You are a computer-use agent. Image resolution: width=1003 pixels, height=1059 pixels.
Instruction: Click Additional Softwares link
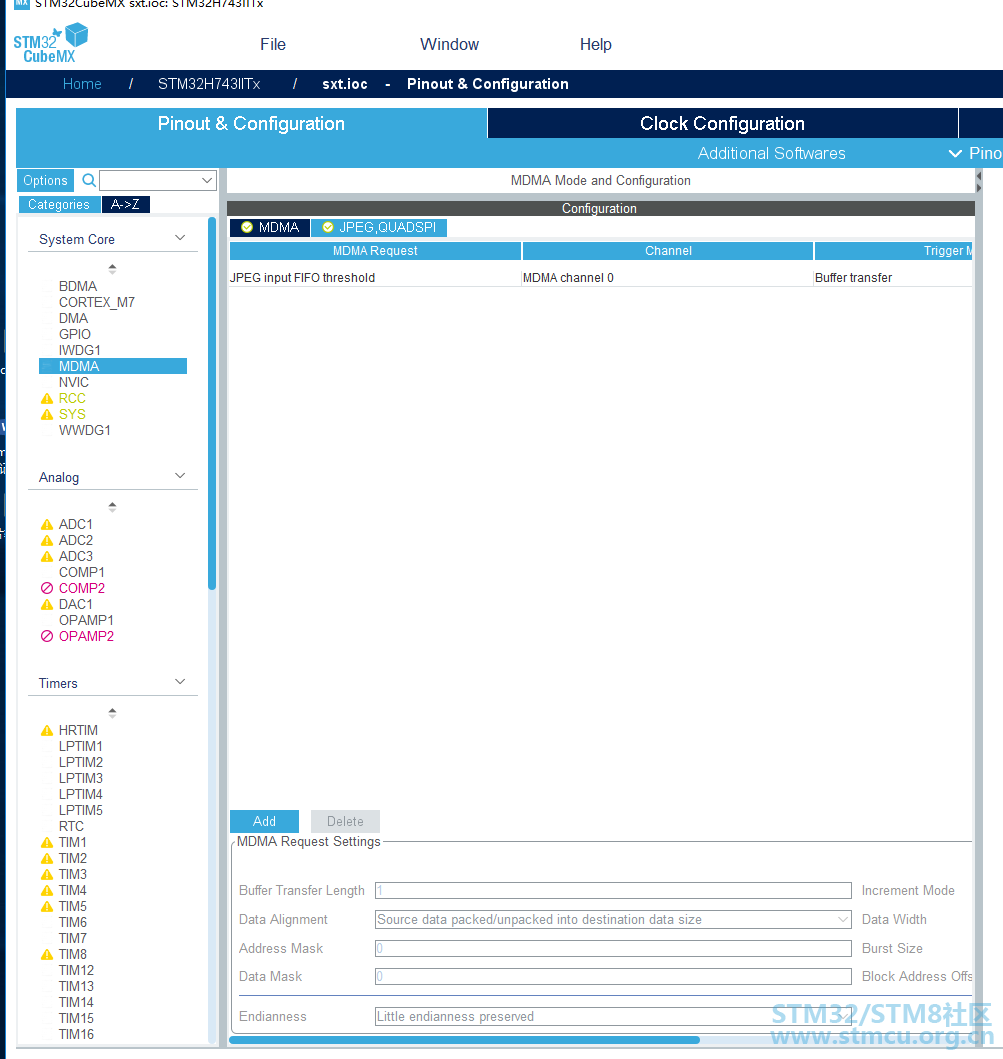[771, 153]
